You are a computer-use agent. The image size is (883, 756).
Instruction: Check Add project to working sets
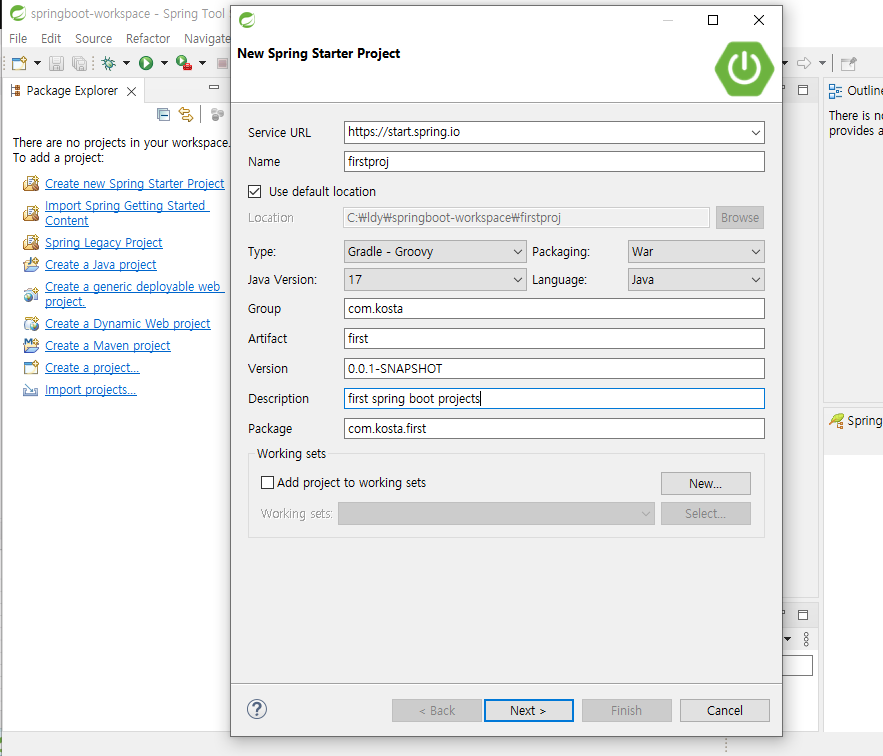click(x=267, y=483)
